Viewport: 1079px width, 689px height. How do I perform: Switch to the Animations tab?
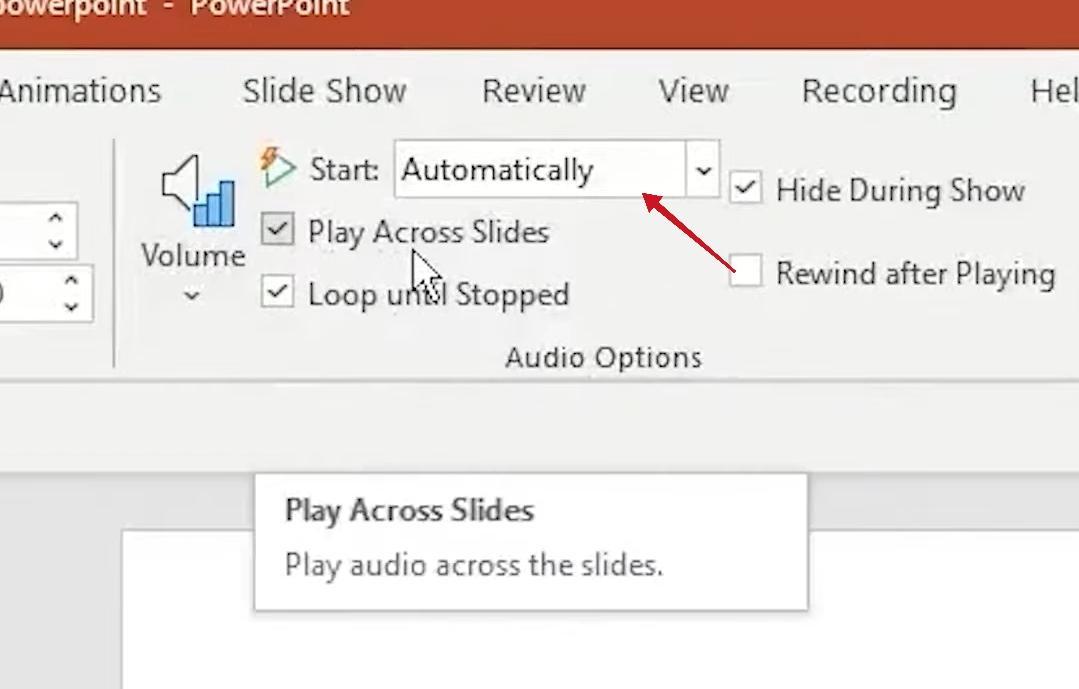point(80,91)
